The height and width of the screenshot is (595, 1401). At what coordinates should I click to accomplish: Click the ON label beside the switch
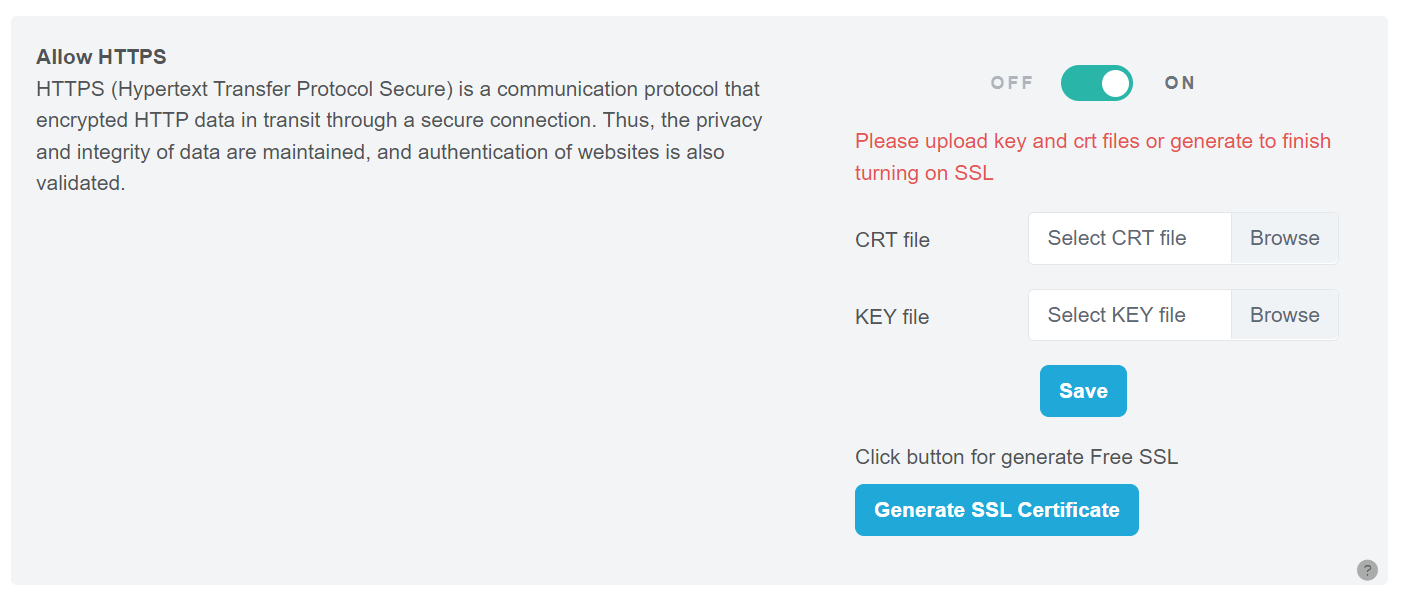[x=1180, y=83]
